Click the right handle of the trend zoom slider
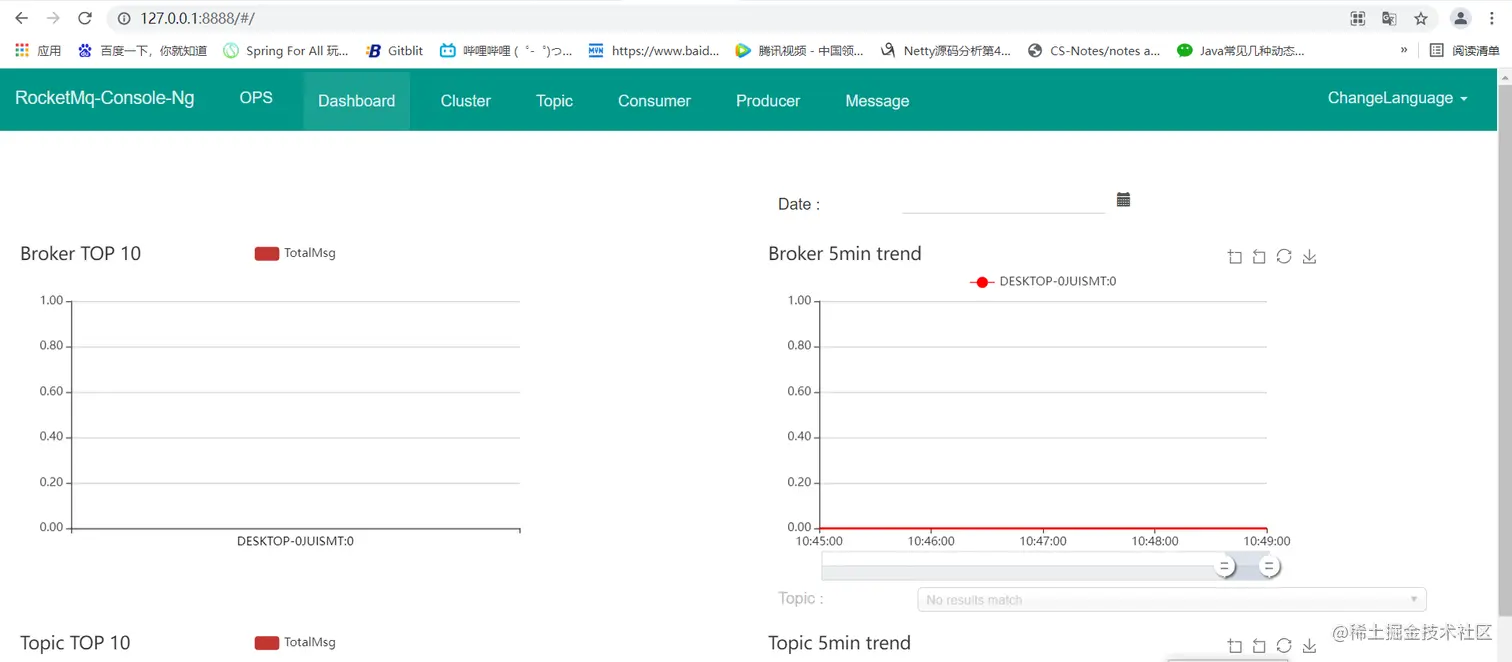This screenshot has width=1512, height=662. 1268,566
